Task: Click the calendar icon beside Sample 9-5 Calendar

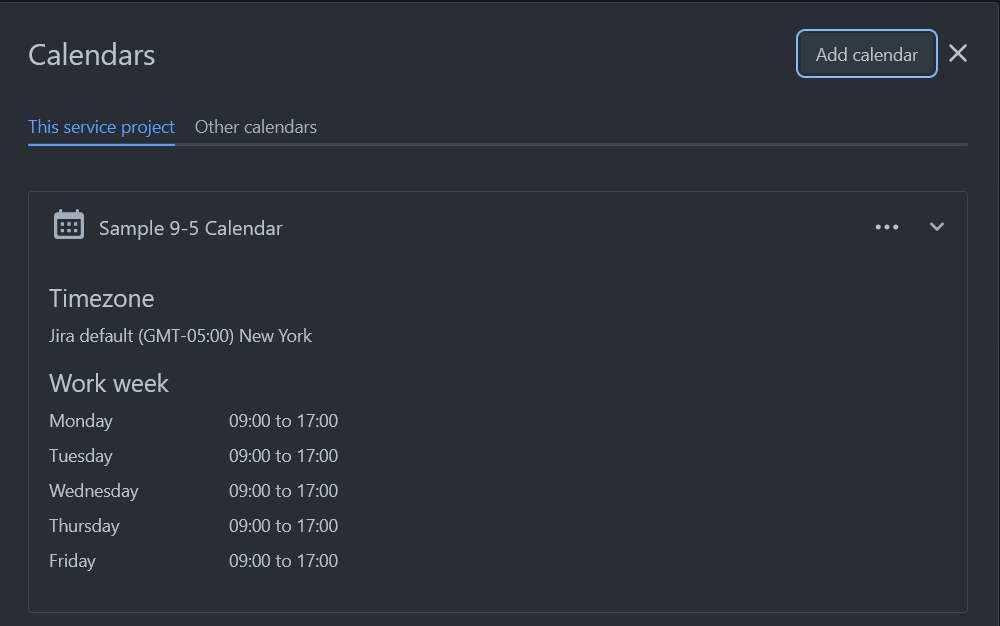Action: coord(69,226)
